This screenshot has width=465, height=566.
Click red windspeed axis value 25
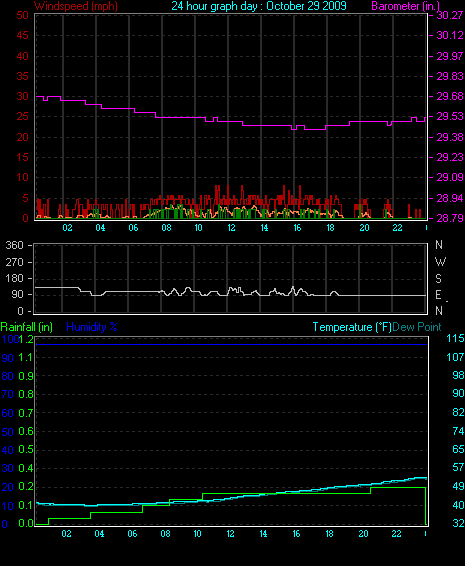(22, 117)
